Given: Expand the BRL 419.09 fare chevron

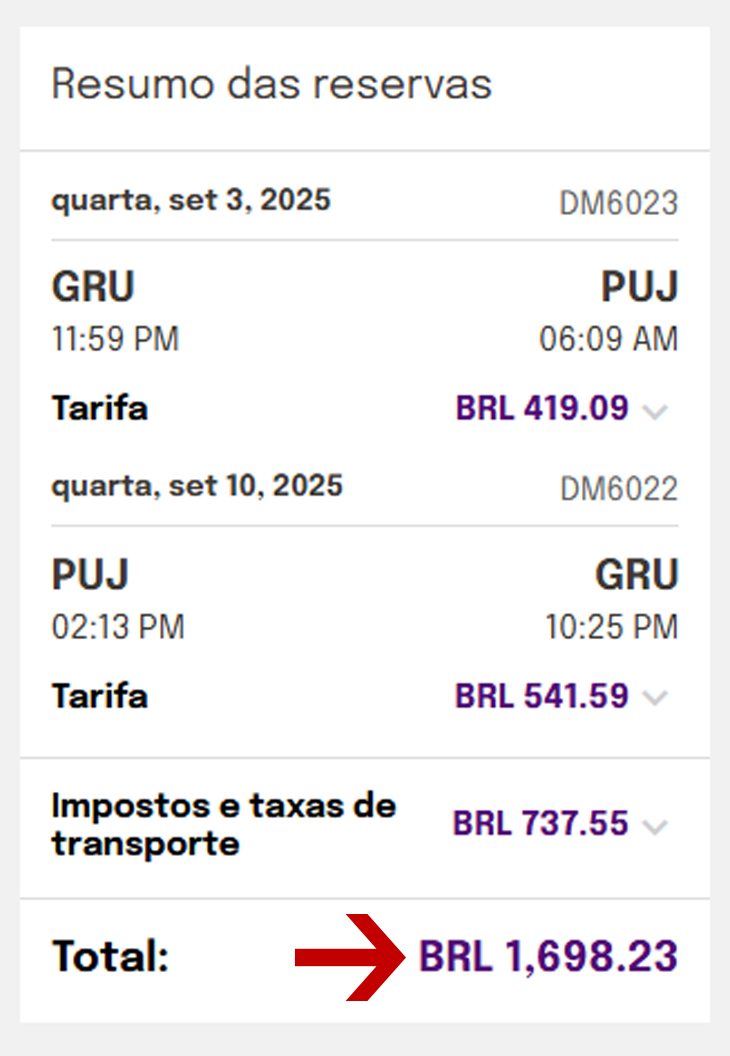Looking at the screenshot, I should pos(655,411).
